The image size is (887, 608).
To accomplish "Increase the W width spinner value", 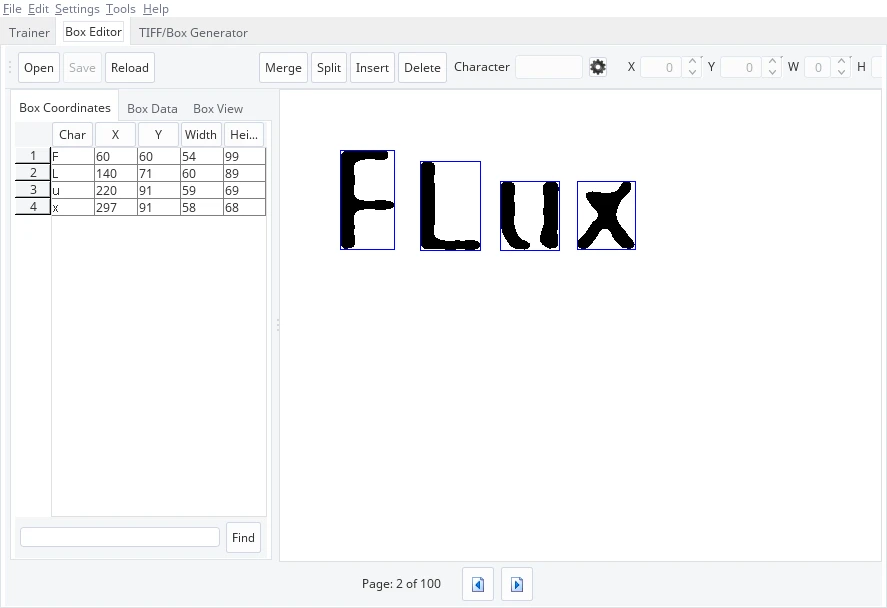I will pos(839,62).
